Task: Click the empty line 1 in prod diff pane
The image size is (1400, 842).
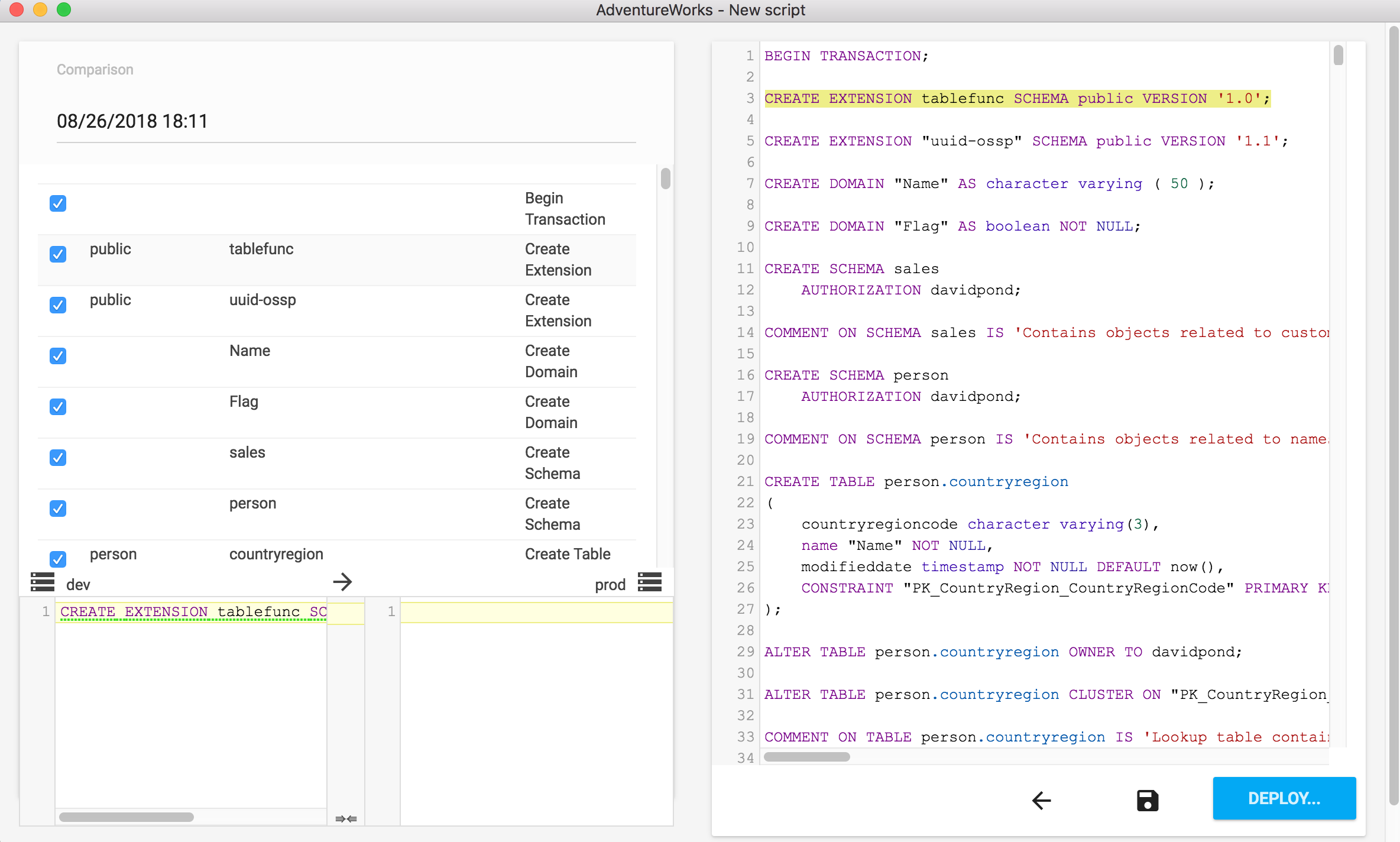Action: point(536,612)
